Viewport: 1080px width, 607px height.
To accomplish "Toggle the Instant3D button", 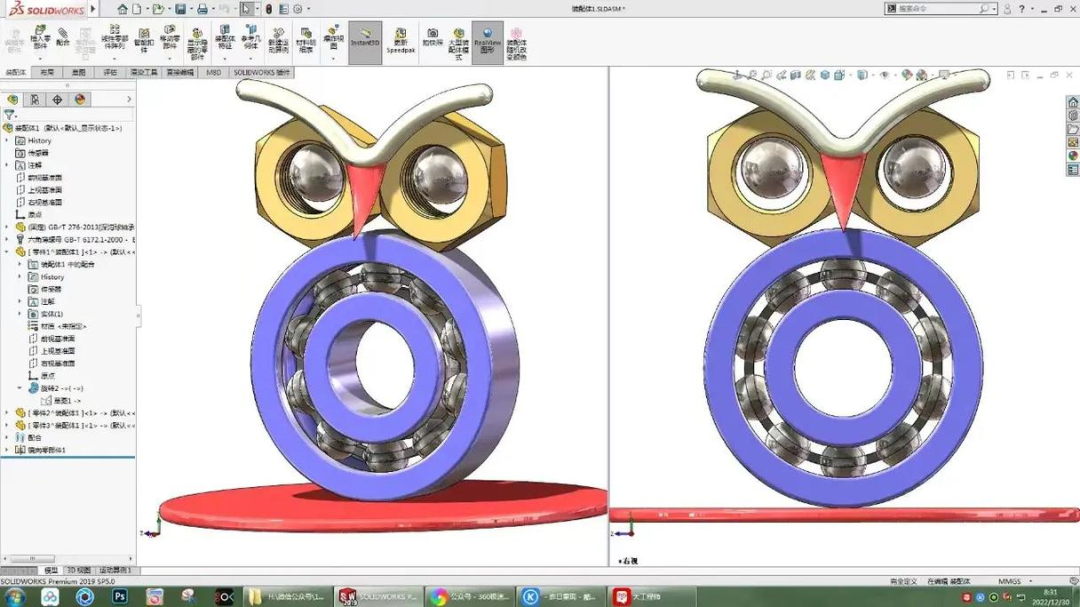I will pyautogui.click(x=365, y=40).
